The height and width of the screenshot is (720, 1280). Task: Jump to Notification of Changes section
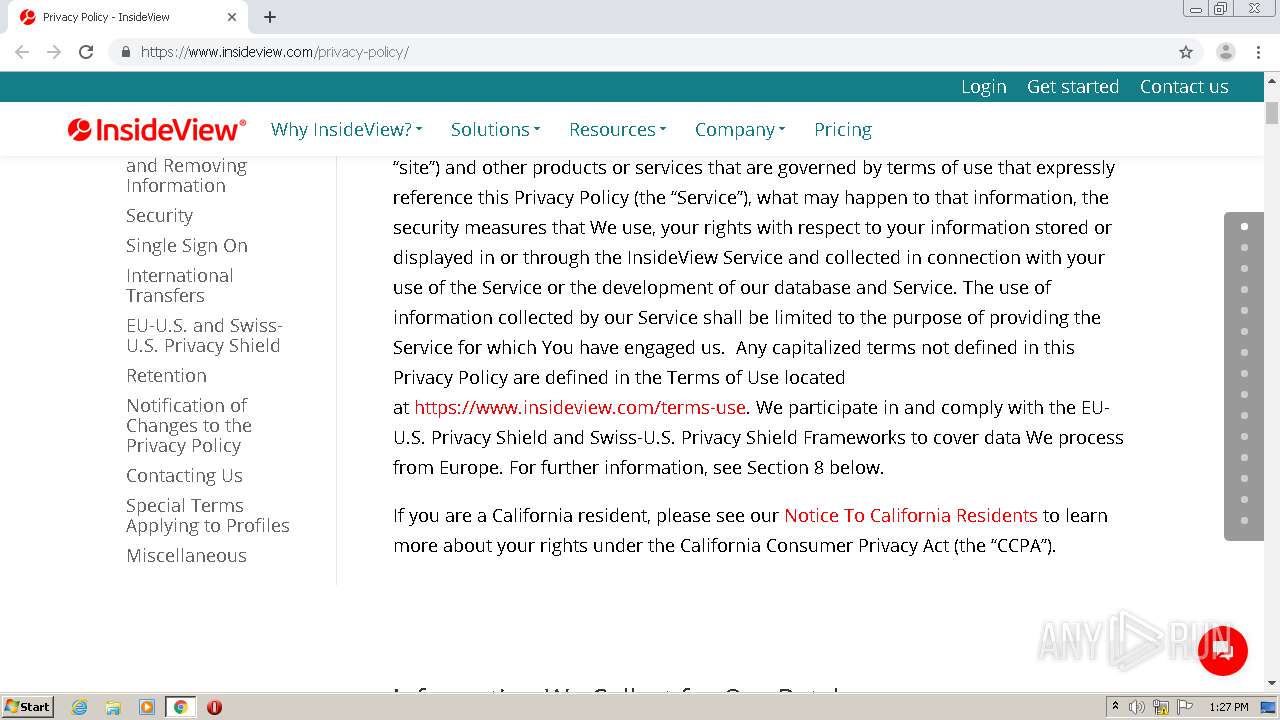(189, 425)
